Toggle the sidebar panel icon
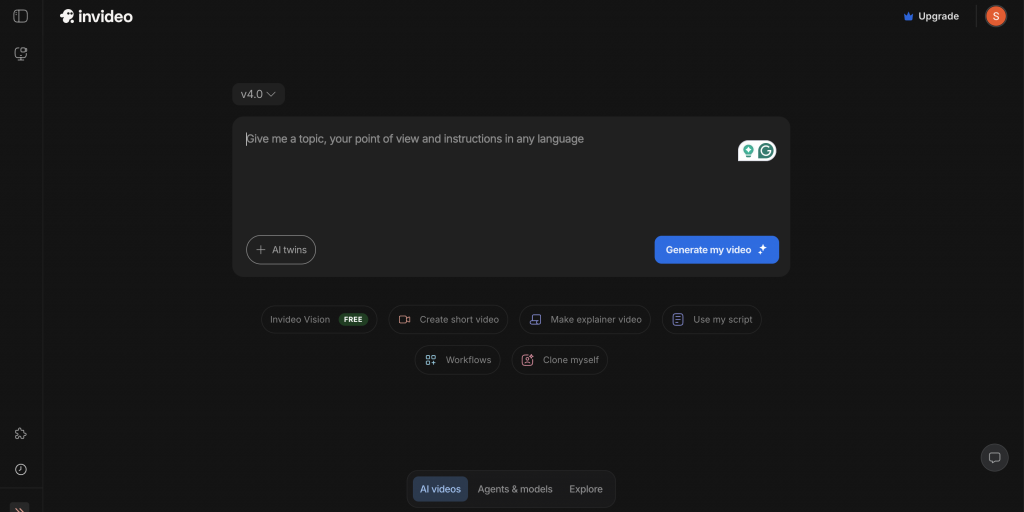Viewport: 1024px width, 512px height. [x=20, y=16]
